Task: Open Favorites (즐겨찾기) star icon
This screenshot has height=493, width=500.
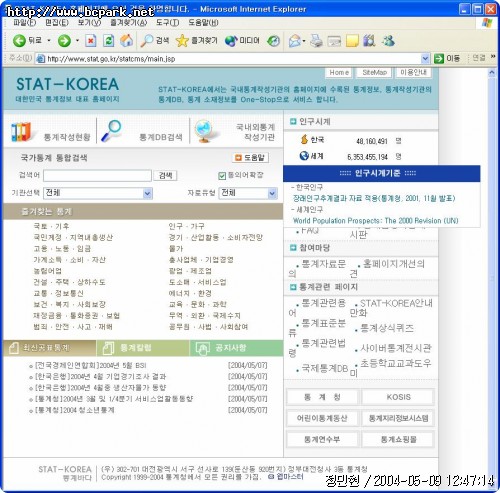Action: [182, 41]
